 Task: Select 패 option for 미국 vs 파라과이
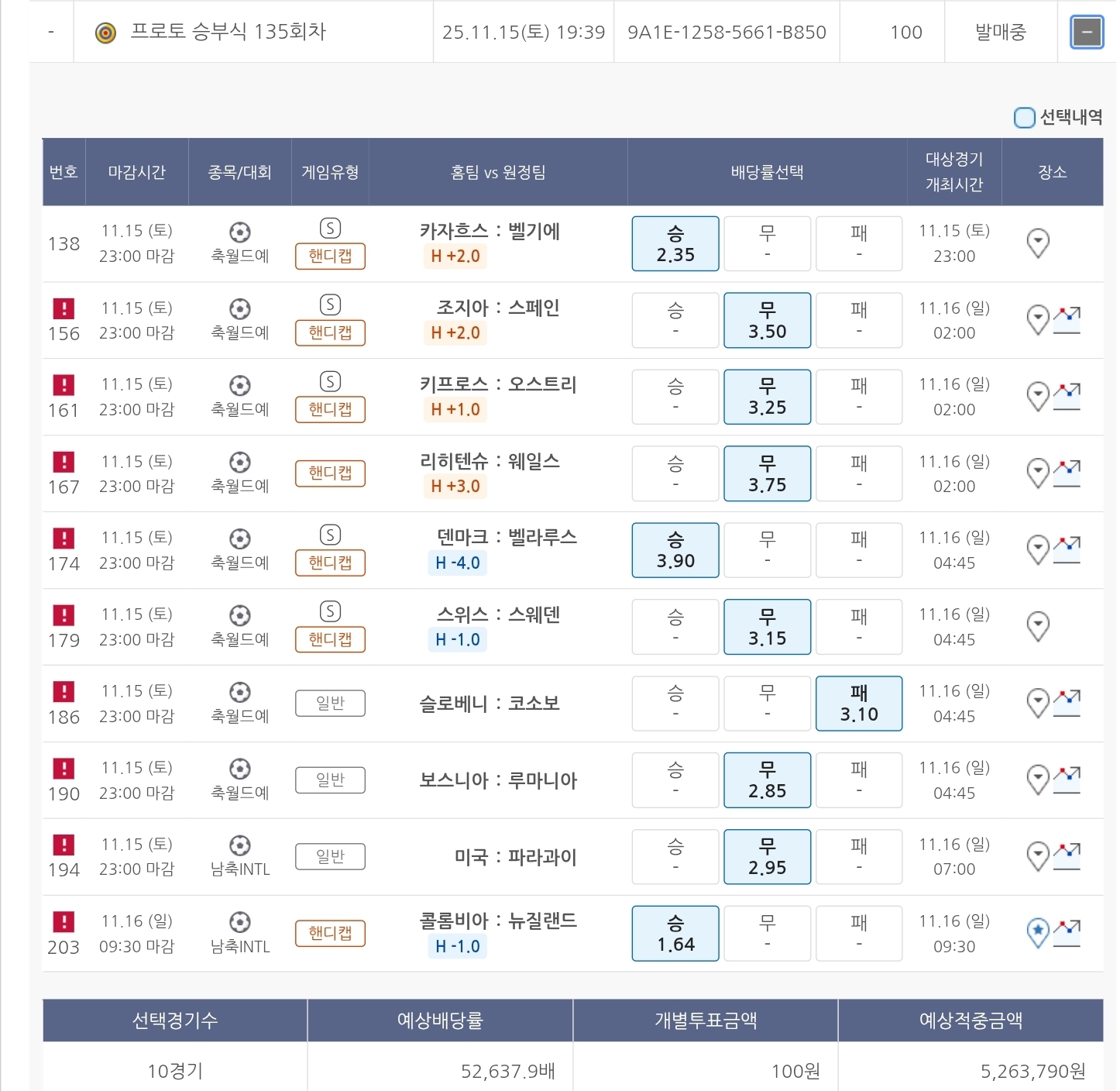tap(858, 856)
